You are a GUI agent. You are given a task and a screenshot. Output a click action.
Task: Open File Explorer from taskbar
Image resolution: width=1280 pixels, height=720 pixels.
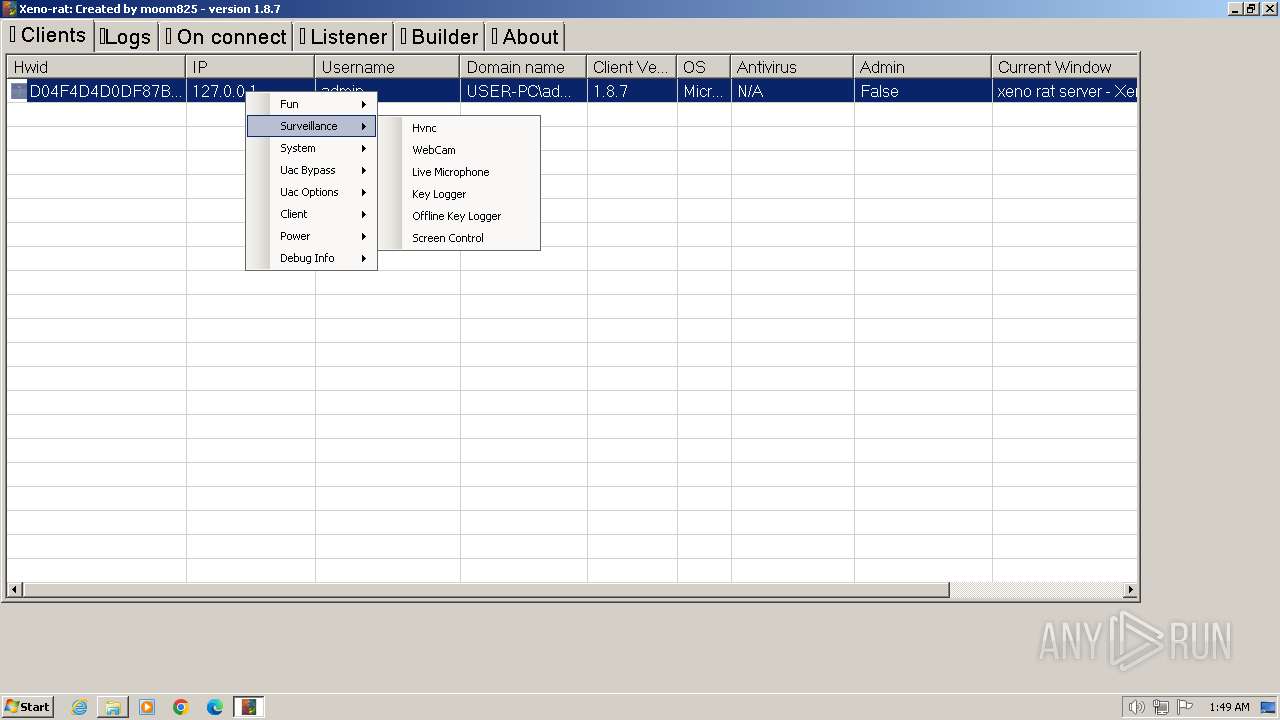click(x=113, y=707)
